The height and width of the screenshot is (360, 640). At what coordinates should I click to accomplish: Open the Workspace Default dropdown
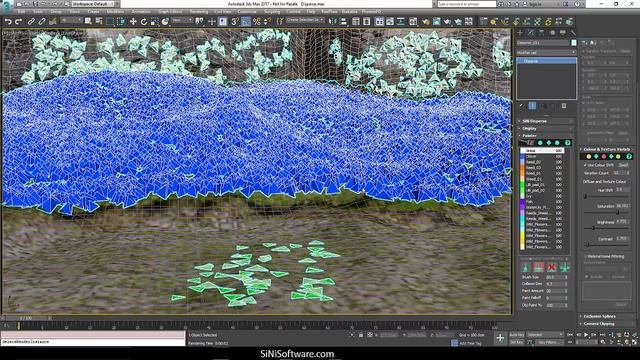coord(93,4)
